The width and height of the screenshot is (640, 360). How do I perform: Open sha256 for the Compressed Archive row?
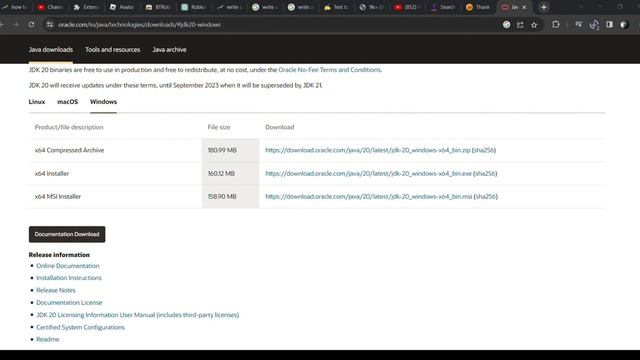click(x=484, y=150)
